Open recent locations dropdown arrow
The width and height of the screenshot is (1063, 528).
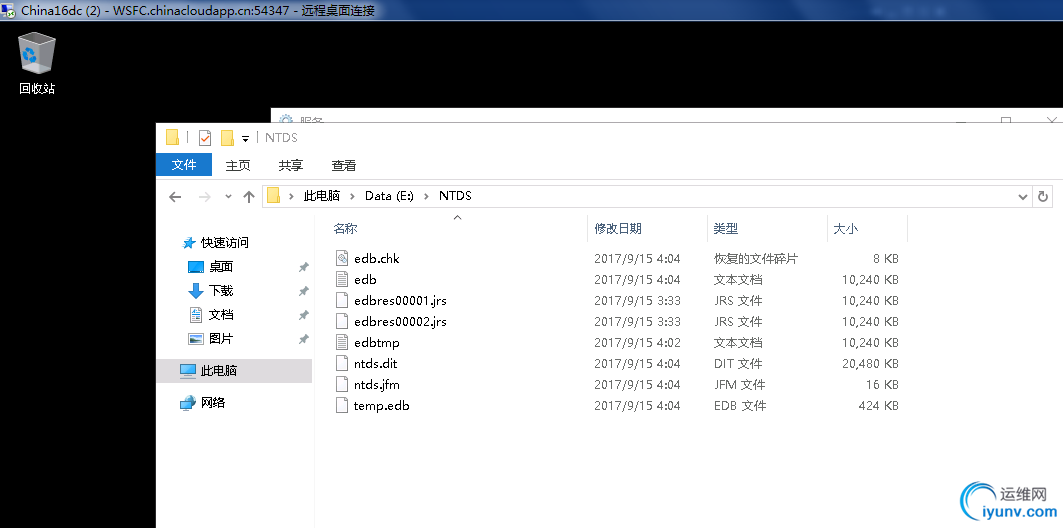(x=228, y=197)
